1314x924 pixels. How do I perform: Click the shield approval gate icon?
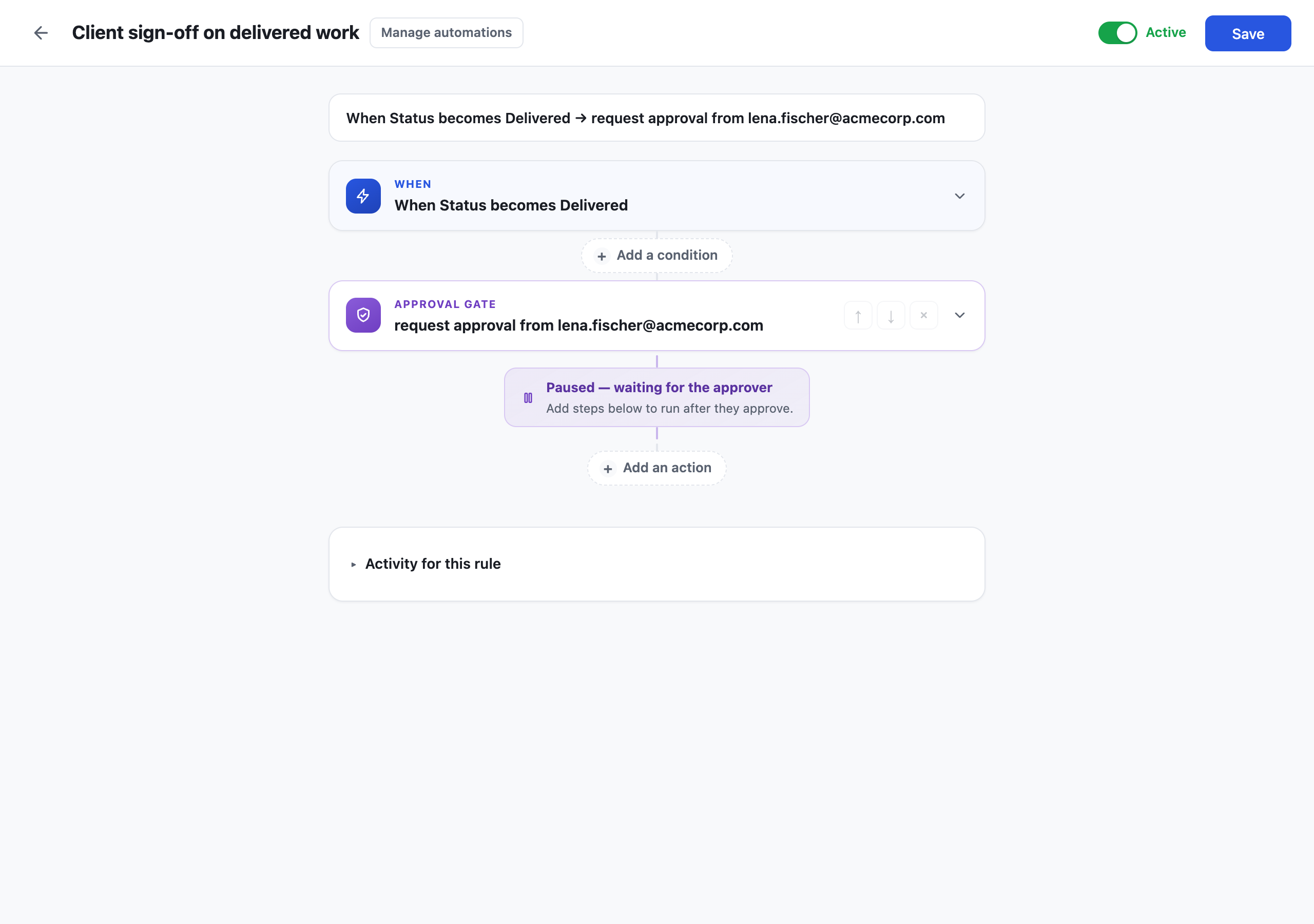click(x=363, y=315)
